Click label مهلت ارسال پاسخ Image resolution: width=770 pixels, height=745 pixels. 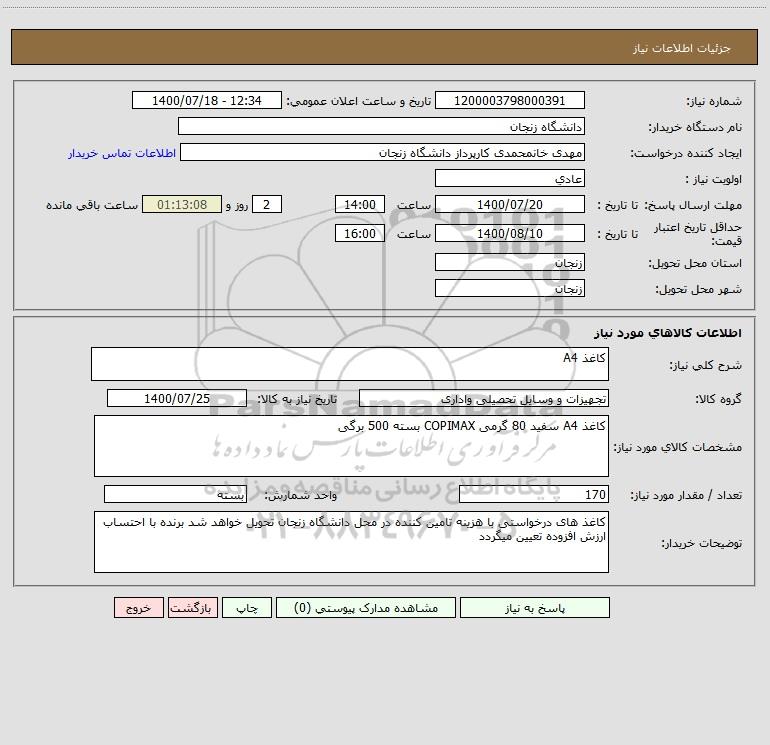click(x=693, y=205)
